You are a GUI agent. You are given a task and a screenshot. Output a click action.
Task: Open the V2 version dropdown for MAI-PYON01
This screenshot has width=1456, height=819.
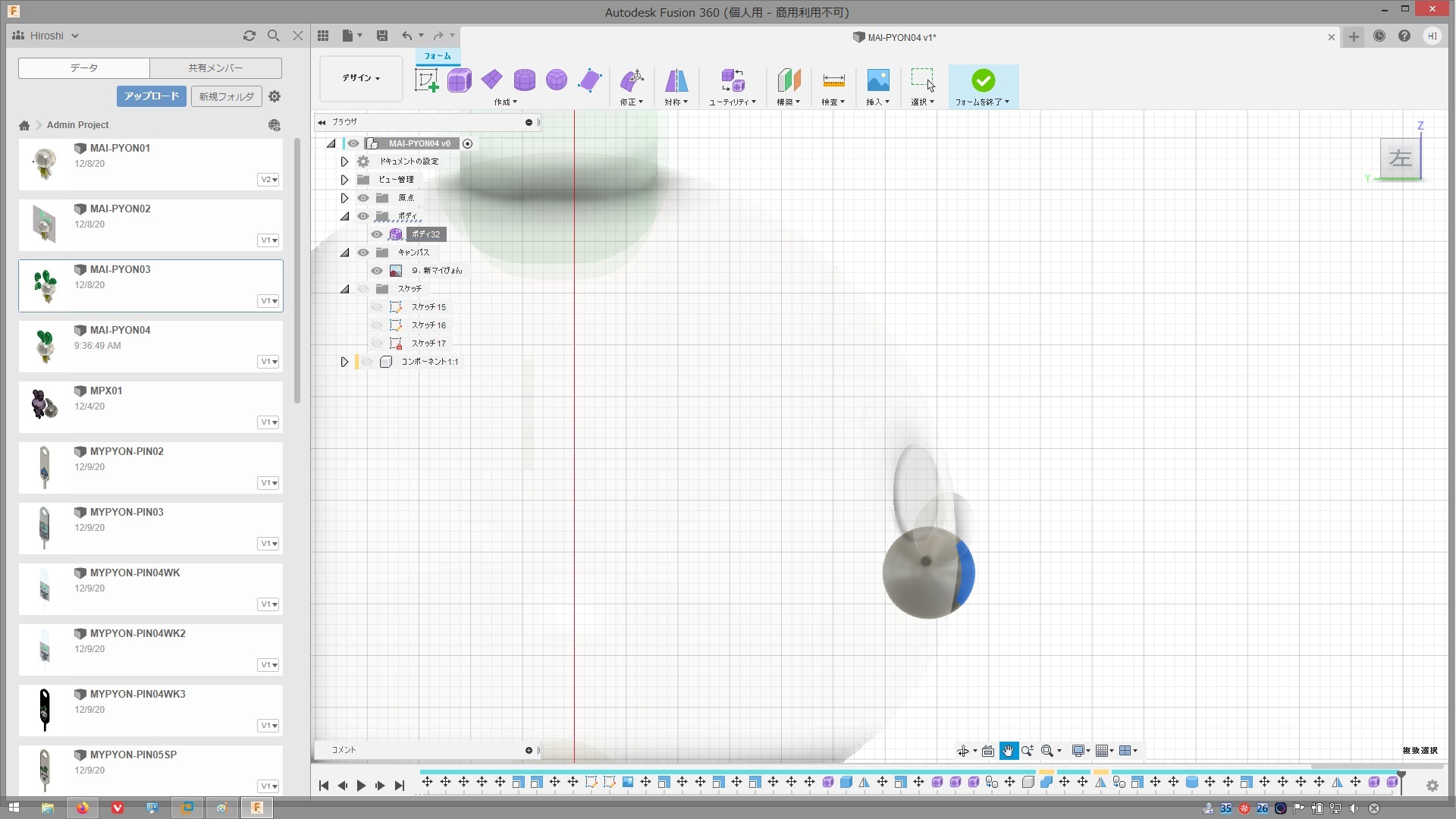[268, 180]
